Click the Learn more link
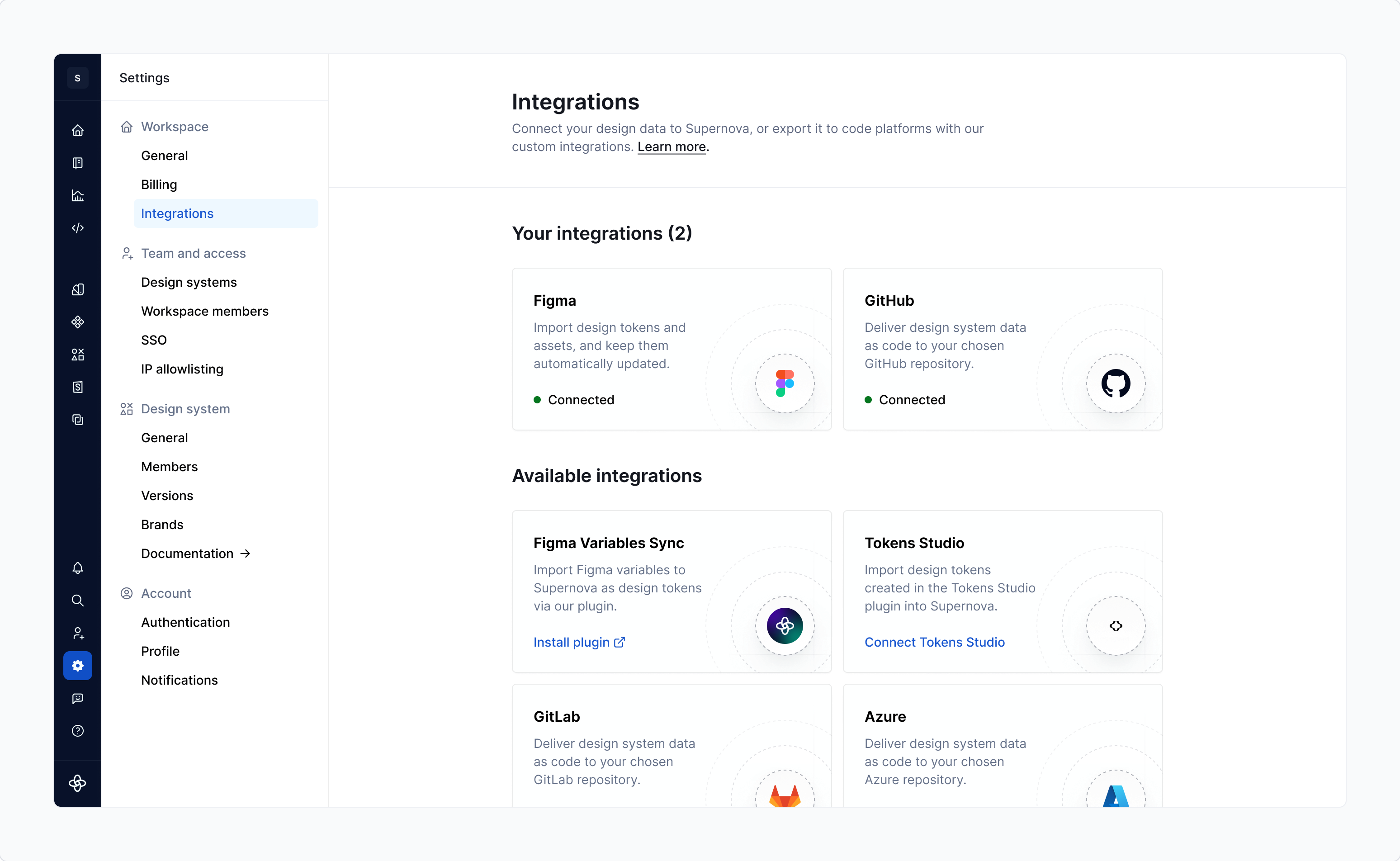This screenshot has width=1400, height=861. pyautogui.click(x=671, y=147)
